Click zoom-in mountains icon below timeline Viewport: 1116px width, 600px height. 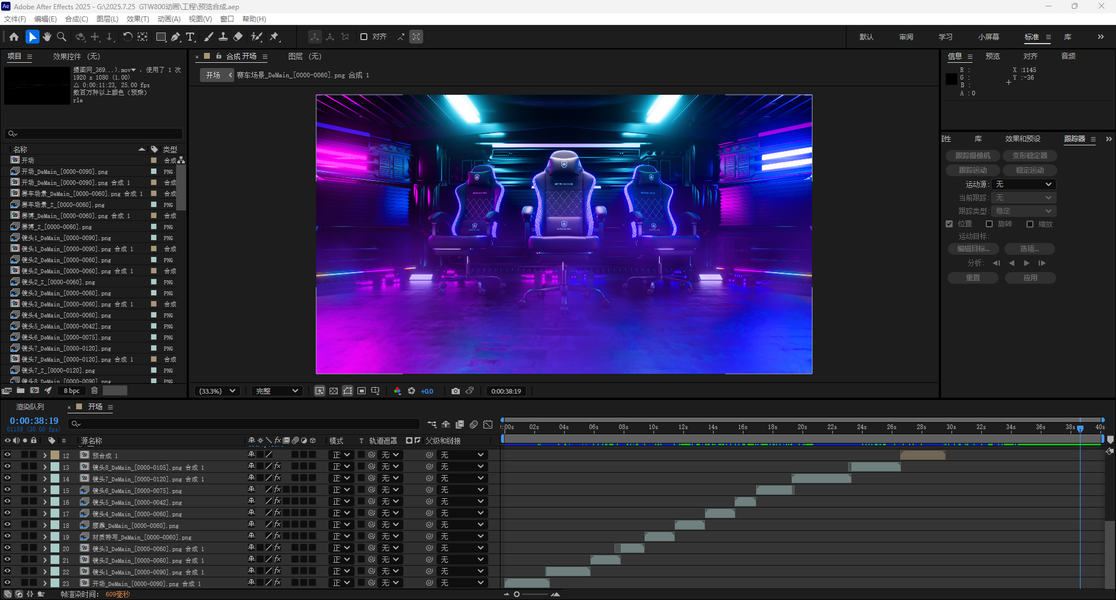click(555, 594)
